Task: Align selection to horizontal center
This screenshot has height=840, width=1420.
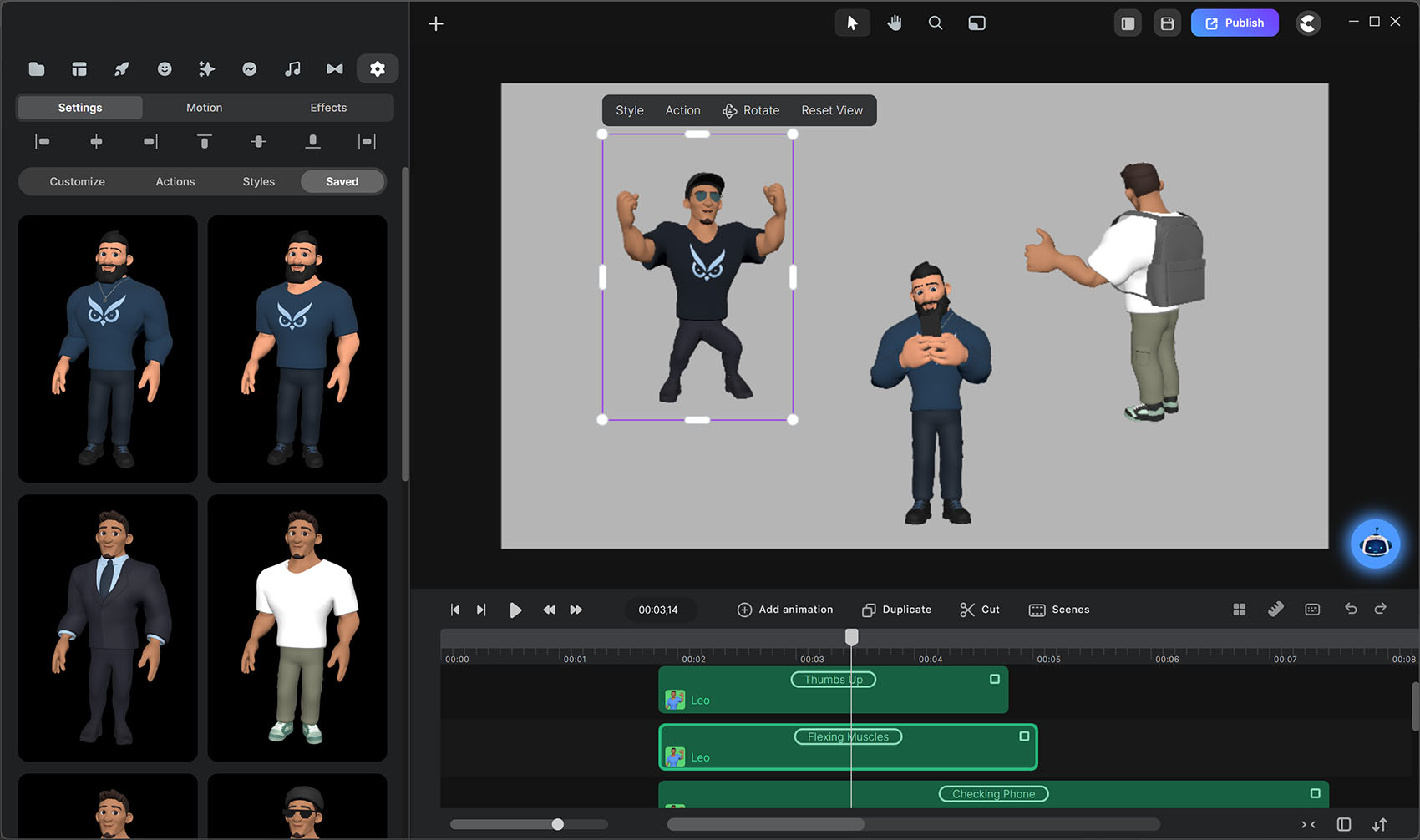Action: coord(96,142)
